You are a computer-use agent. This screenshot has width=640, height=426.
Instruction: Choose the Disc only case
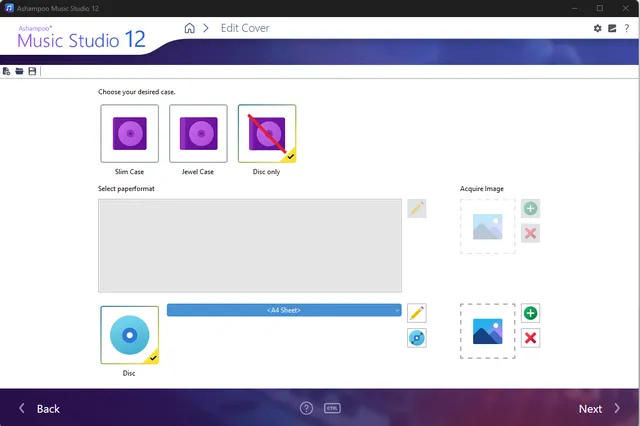tap(267, 133)
